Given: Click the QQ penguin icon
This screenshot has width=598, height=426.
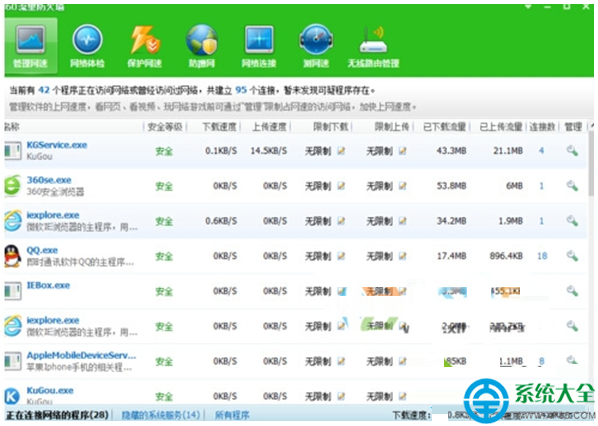Looking at the screenshot, I should [13, 256].
